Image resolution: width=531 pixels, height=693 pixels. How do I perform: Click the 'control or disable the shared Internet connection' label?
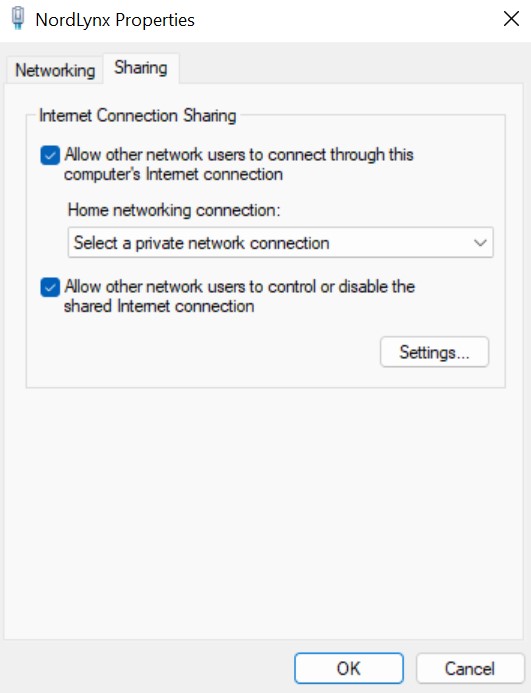coord(239,297)
